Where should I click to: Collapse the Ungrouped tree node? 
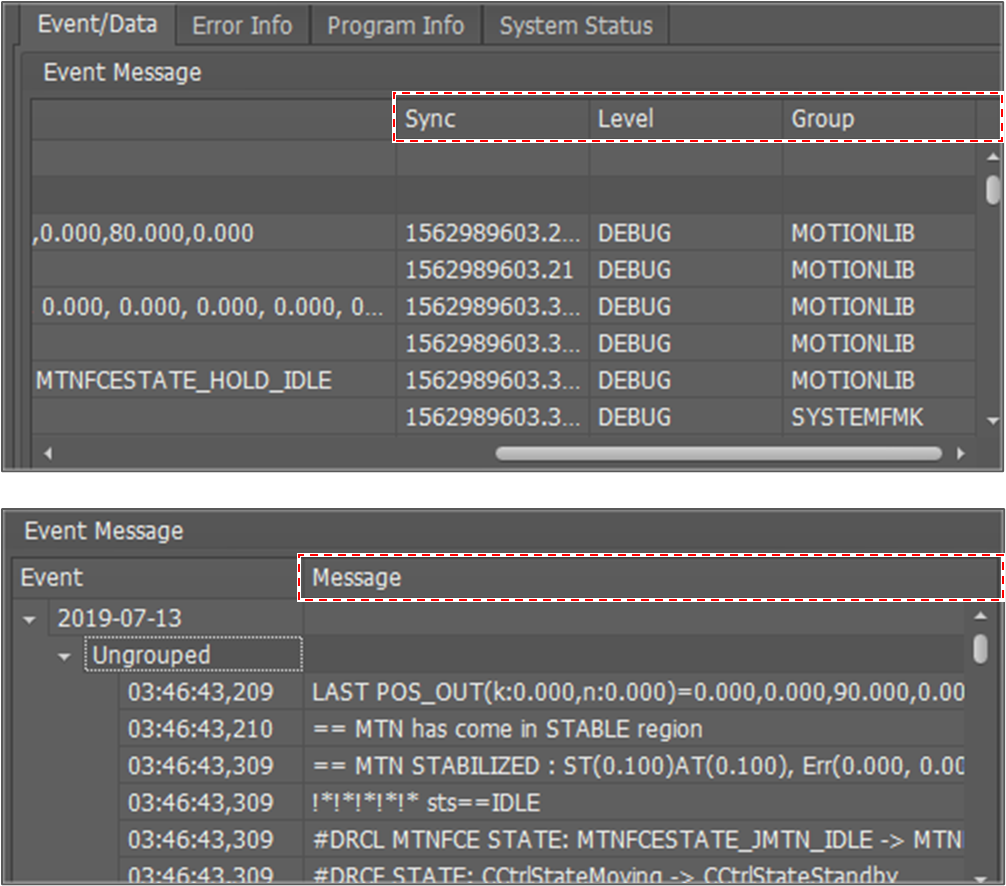(x=65, y=657)
